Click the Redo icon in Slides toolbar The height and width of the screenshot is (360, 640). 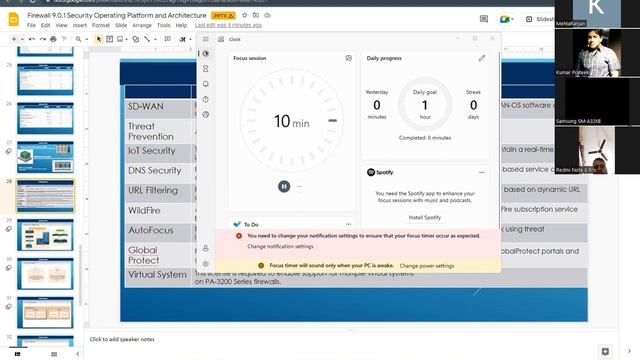(x=42, y=39)
